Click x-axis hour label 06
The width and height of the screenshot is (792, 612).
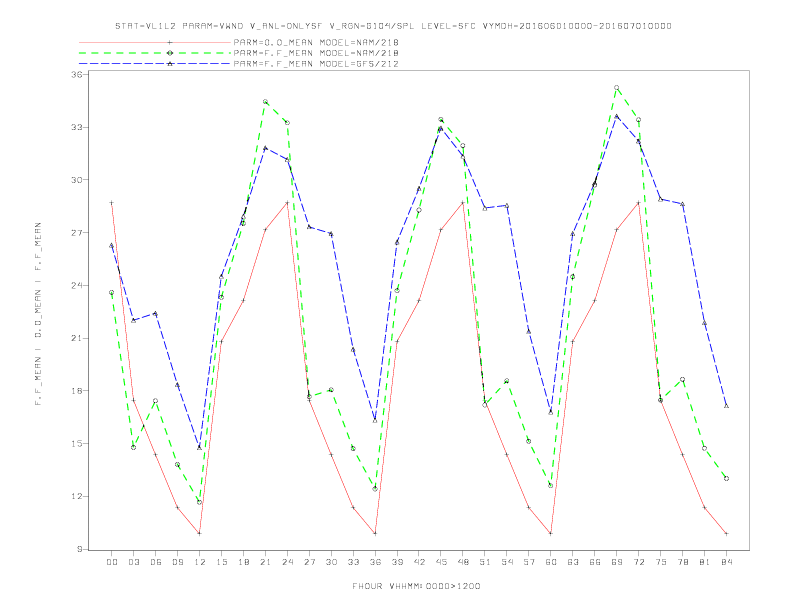[x=156, y=562]
